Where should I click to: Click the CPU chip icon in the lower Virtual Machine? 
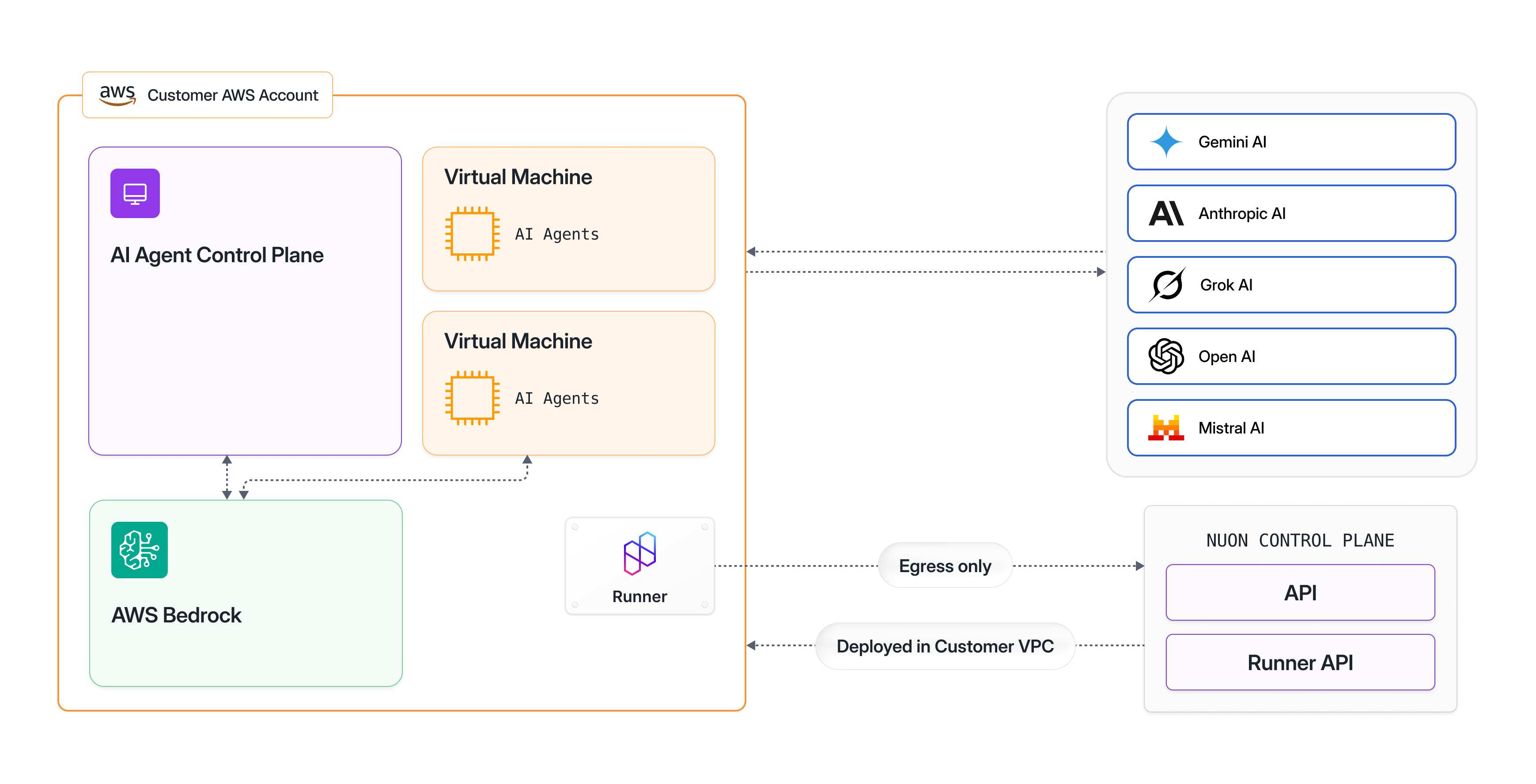pyautogui.click(x=472, y=398)
